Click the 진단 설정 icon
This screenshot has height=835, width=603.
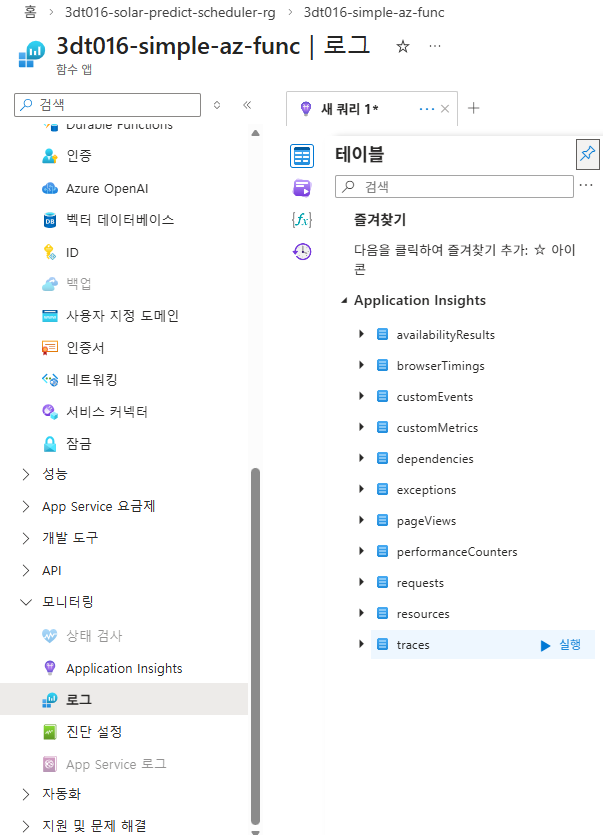click(x=50, y=732)
